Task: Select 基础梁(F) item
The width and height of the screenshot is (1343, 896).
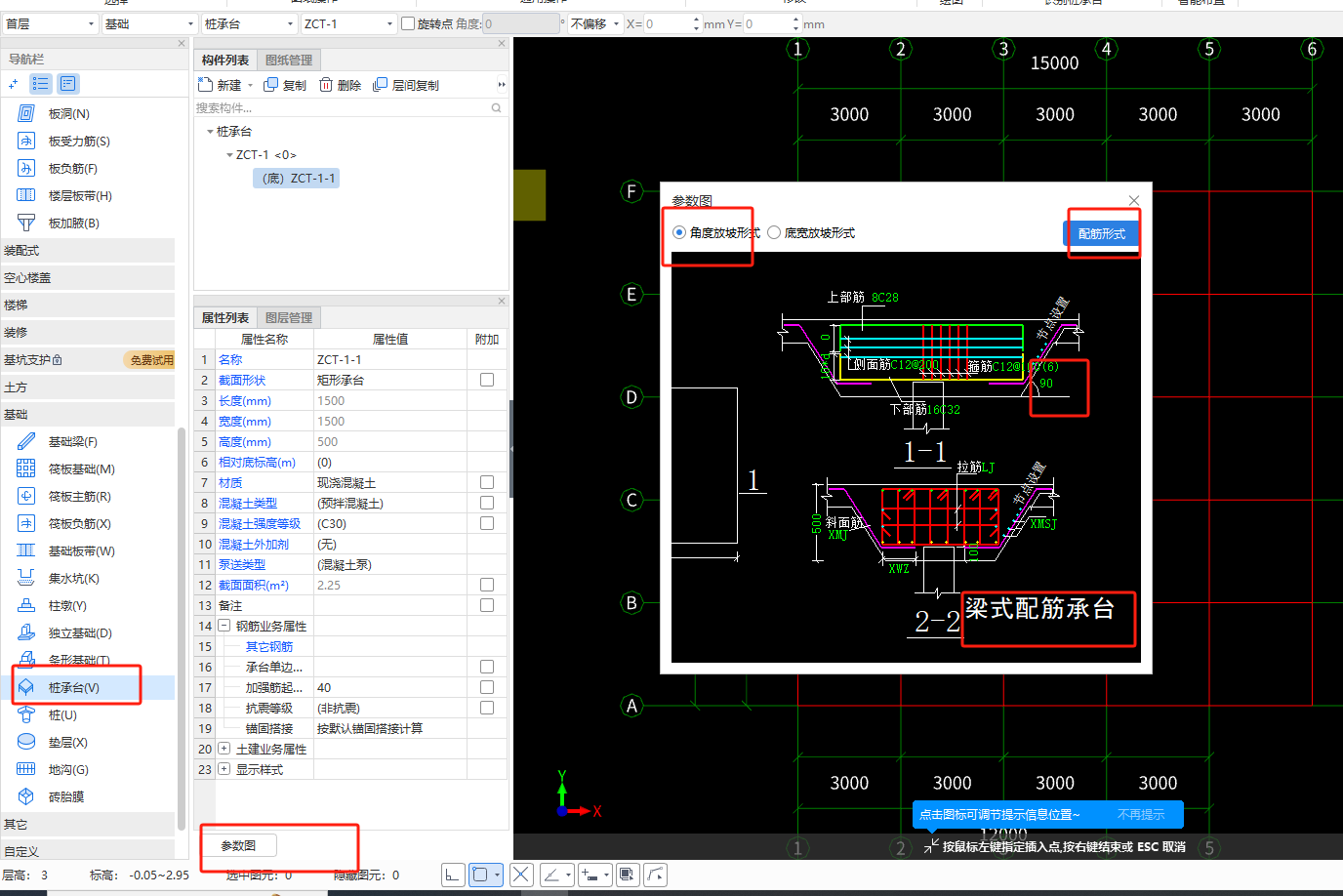Action: tap(72, 442)
